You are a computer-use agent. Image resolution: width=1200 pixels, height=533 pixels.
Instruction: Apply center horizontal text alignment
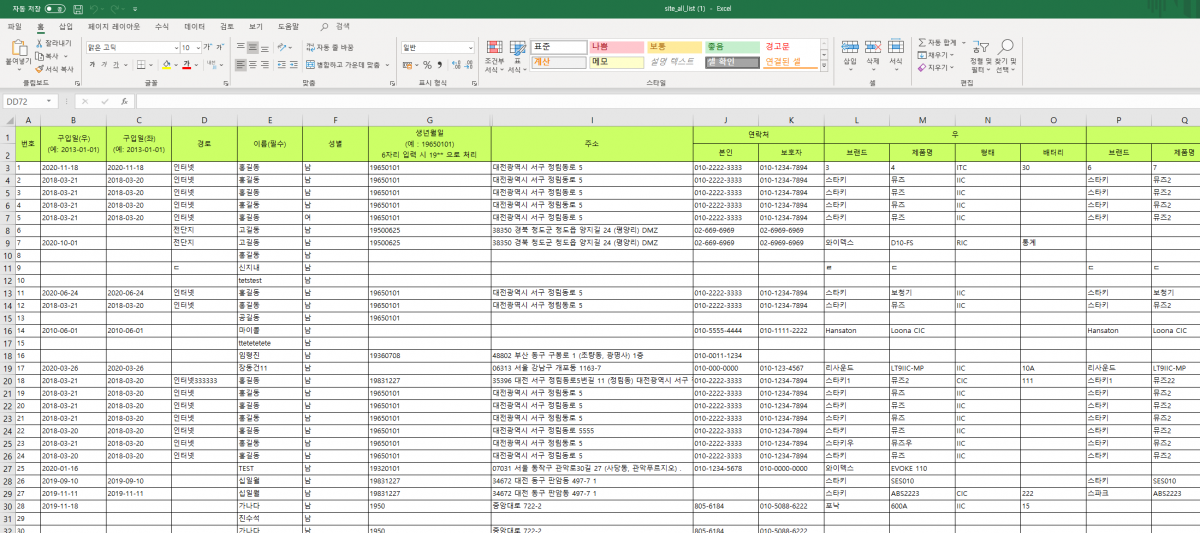[x=254, y=64]
